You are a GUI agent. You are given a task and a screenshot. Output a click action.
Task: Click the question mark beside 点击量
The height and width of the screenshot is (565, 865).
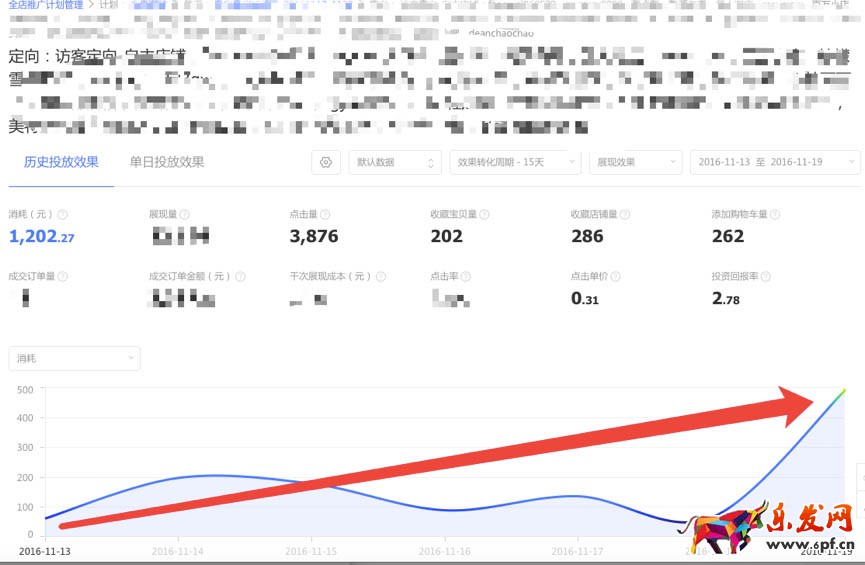[327, 214]
